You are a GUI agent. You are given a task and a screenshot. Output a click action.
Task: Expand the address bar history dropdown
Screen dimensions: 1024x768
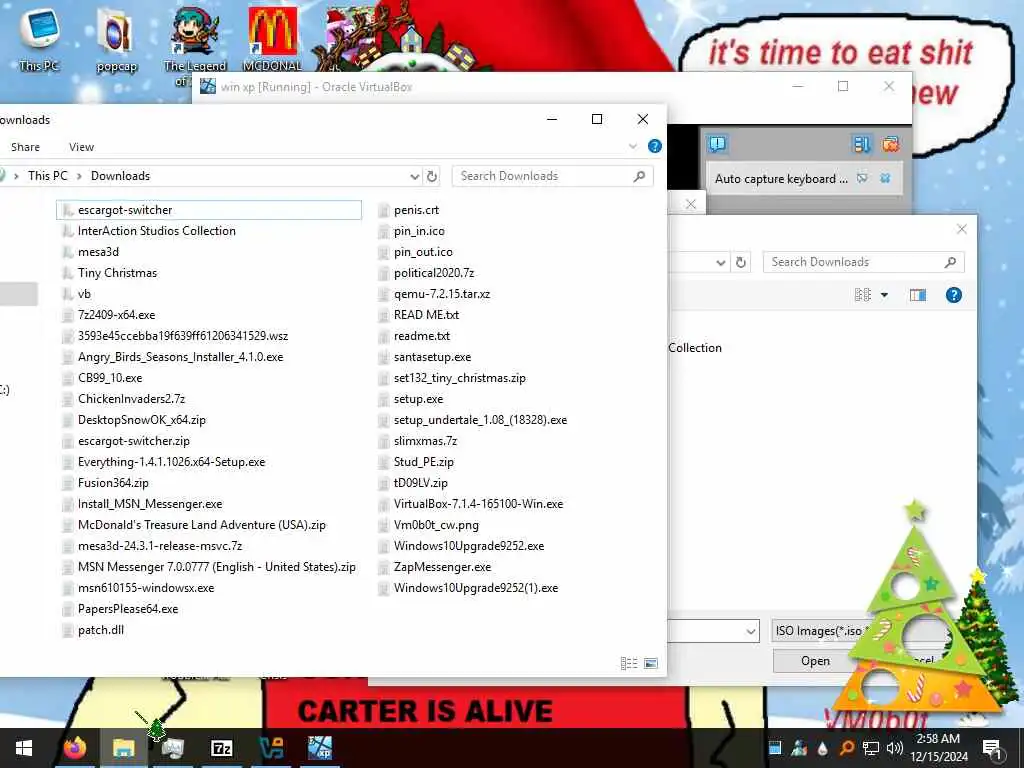coord(414,176)
